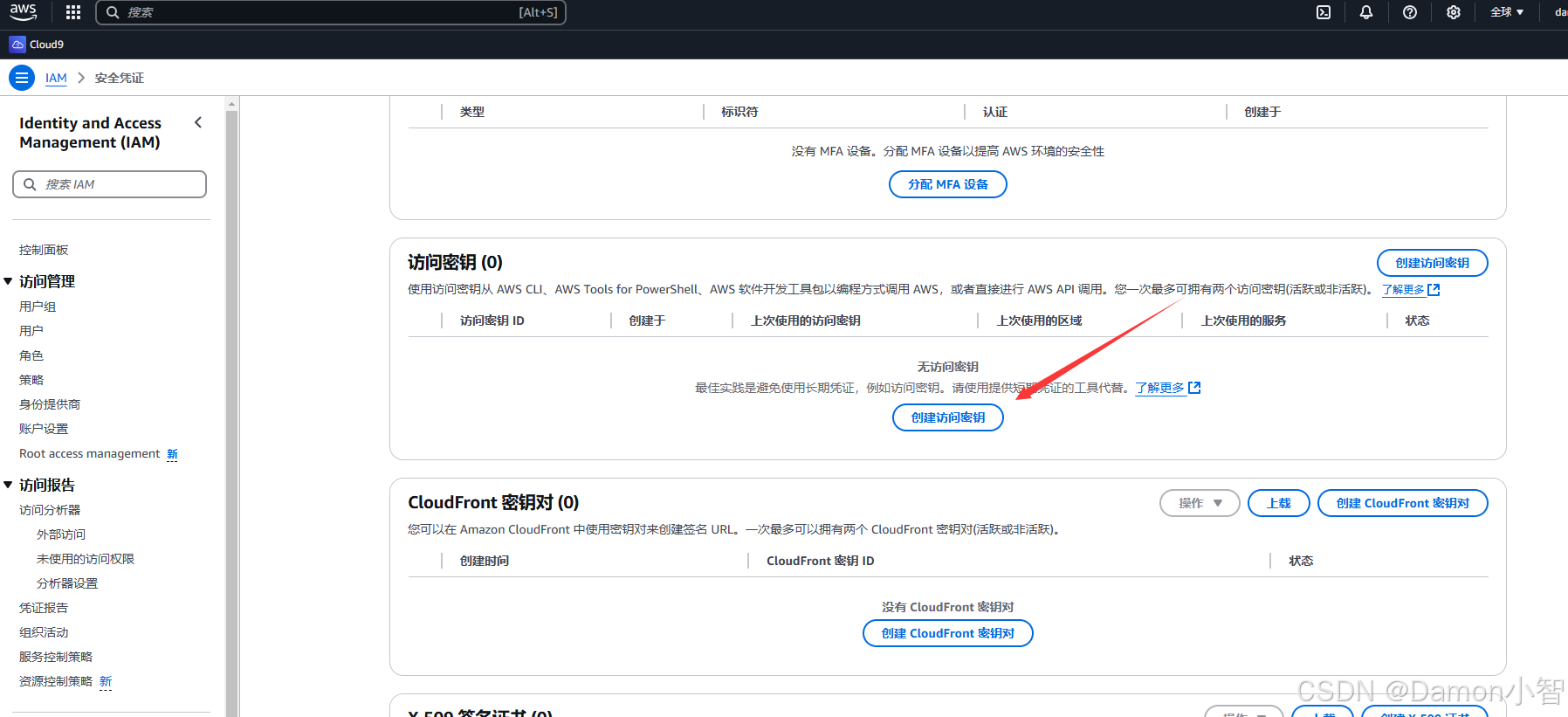This screenshot has height=717, width=1568.
Task: Open 角色 in the sidebar
Action: pyautogui.click(x=31, y=355)
